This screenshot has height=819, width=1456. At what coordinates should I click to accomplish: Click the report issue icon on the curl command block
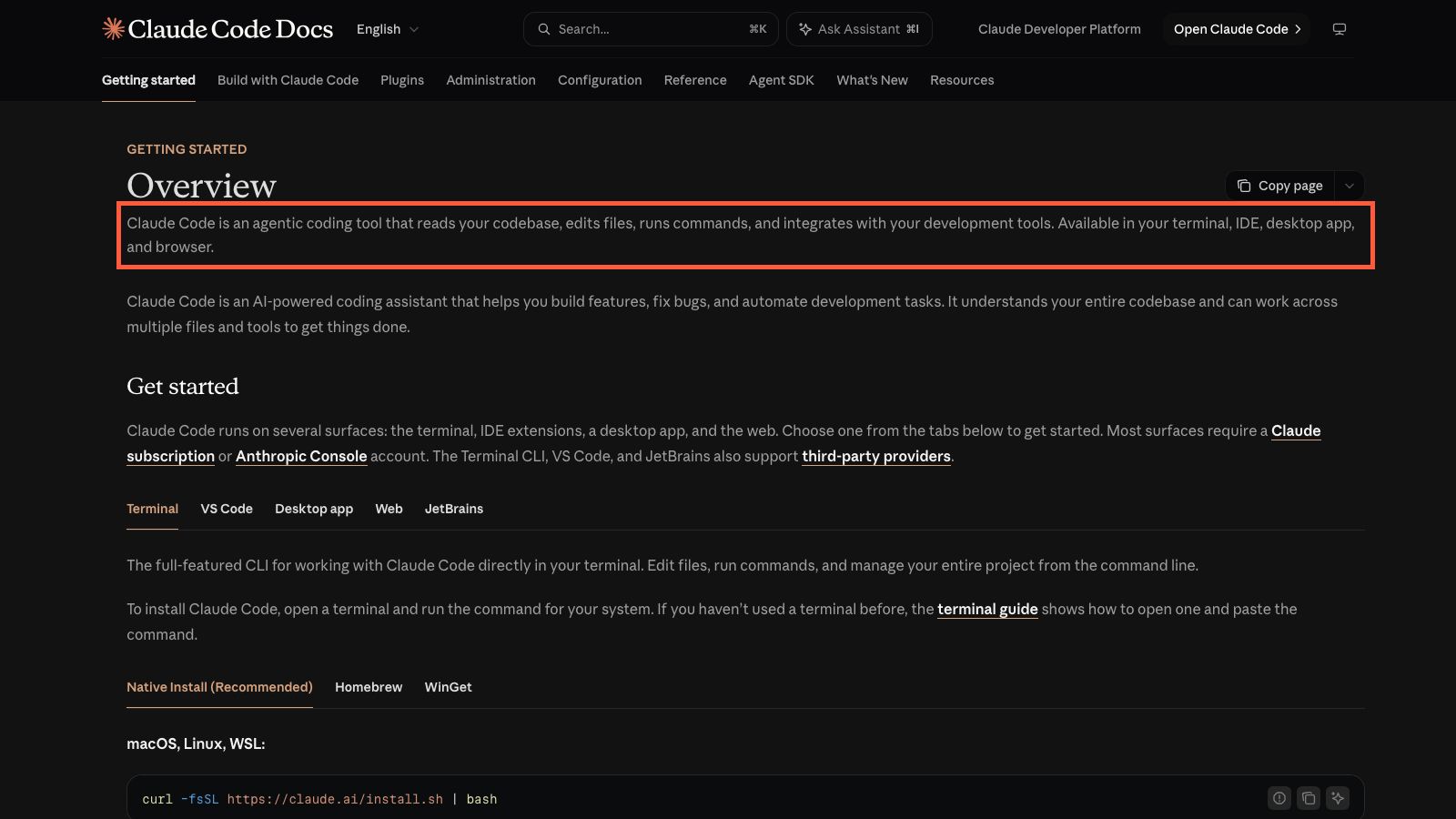pos(1279,798)
